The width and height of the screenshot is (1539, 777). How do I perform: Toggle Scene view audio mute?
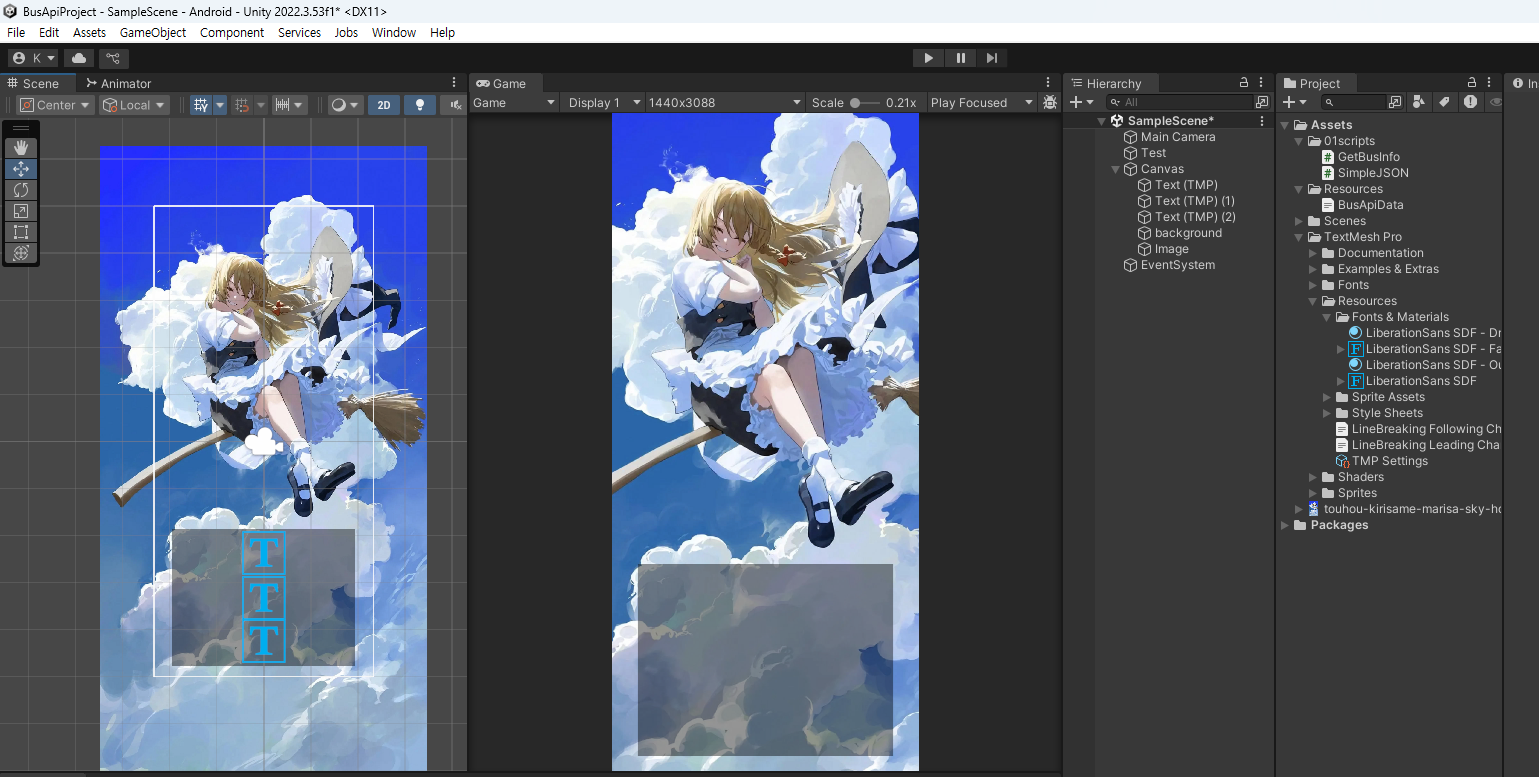(x=455, y=105)
